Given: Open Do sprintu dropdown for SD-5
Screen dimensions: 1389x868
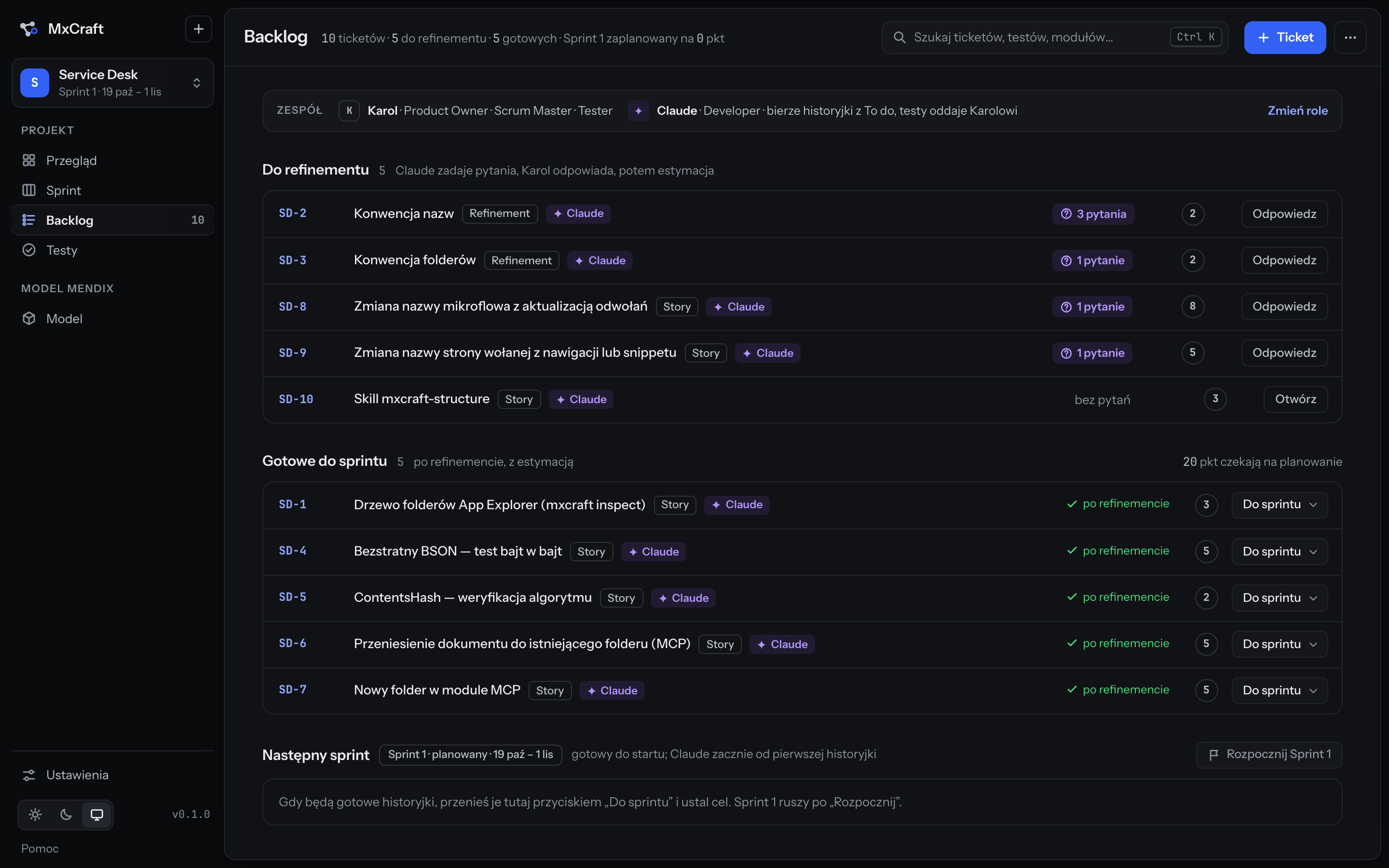Looking at the screenshot, I should (1280, 597).
